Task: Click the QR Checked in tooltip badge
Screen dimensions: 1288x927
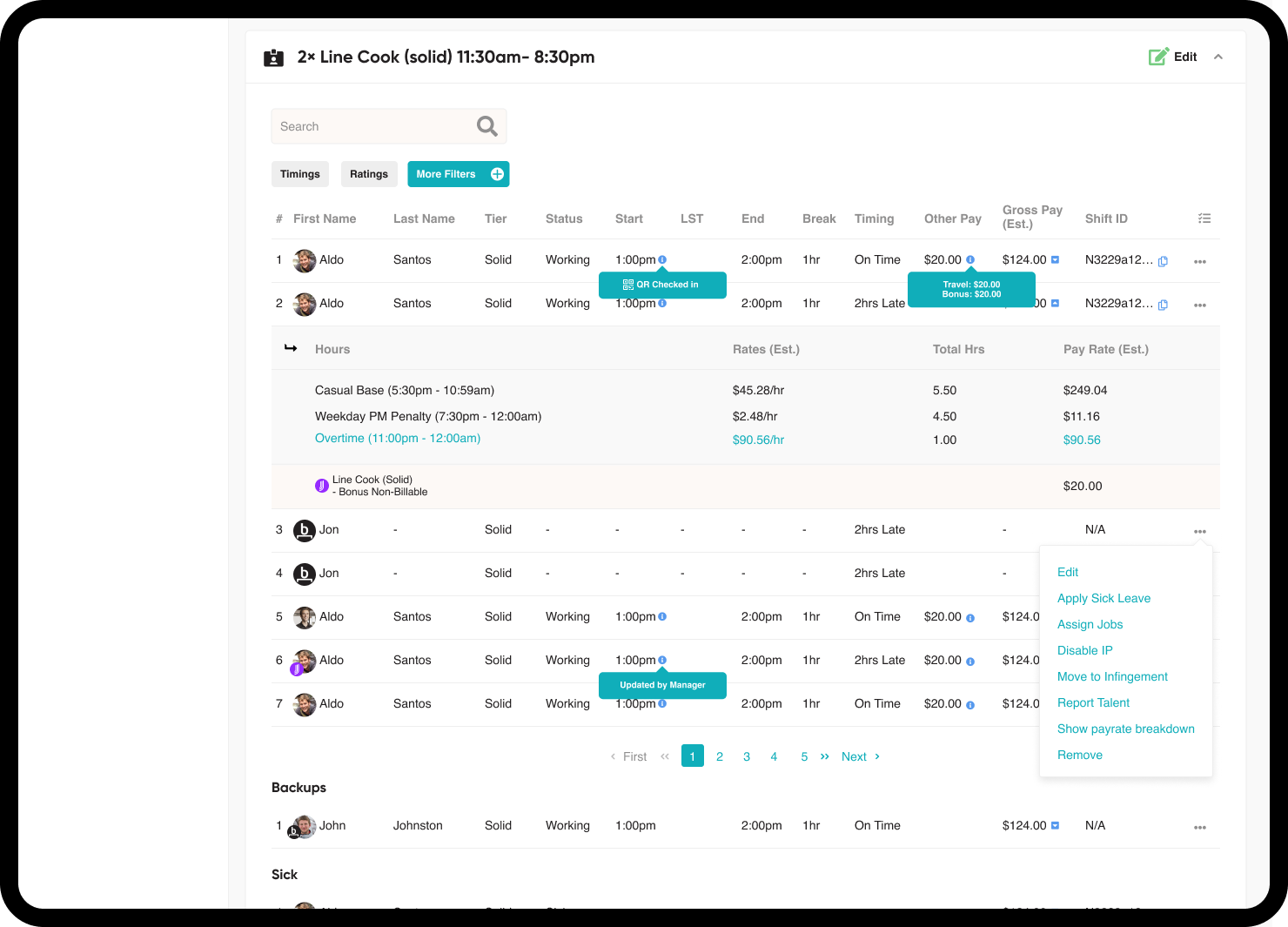Action: [662, 285]
